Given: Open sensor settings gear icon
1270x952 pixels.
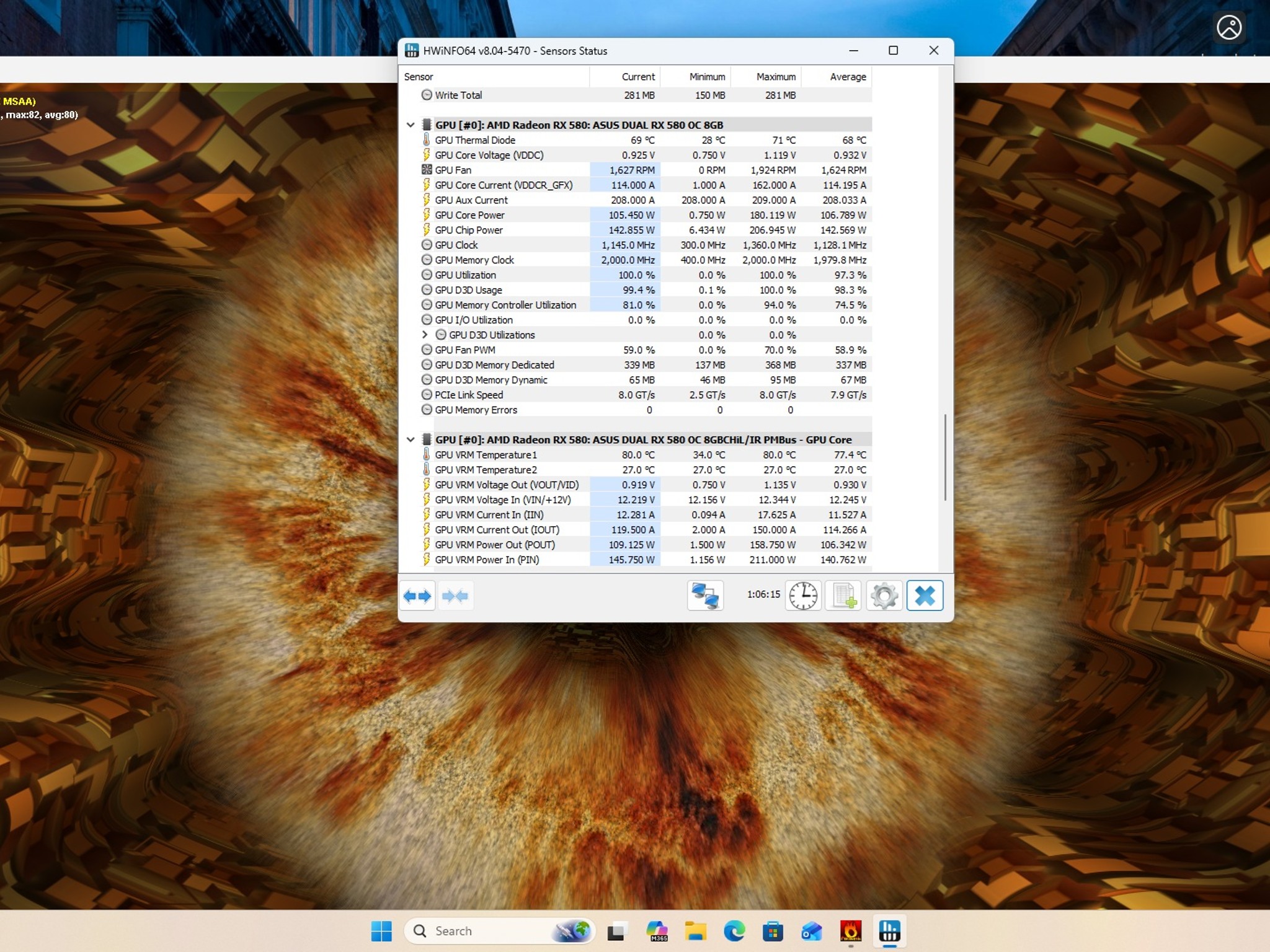Looking at the screenshot, I should [x=884, y=596].
